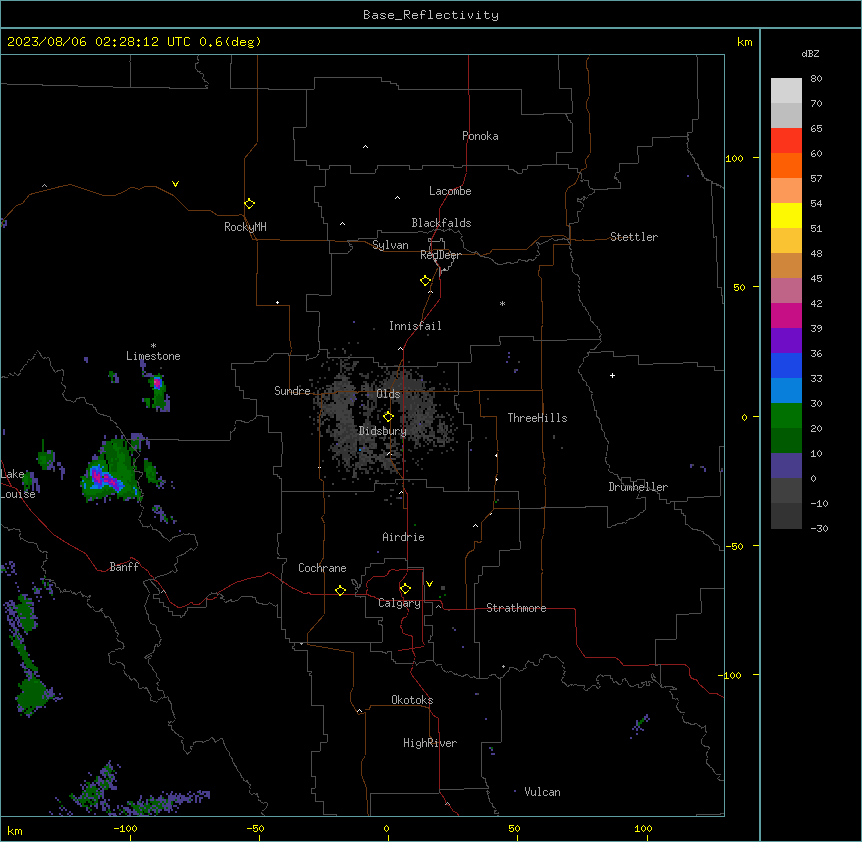Select the Sundre label
The height and width of the screenshot is (842, 862).
[x=292, y=391]
